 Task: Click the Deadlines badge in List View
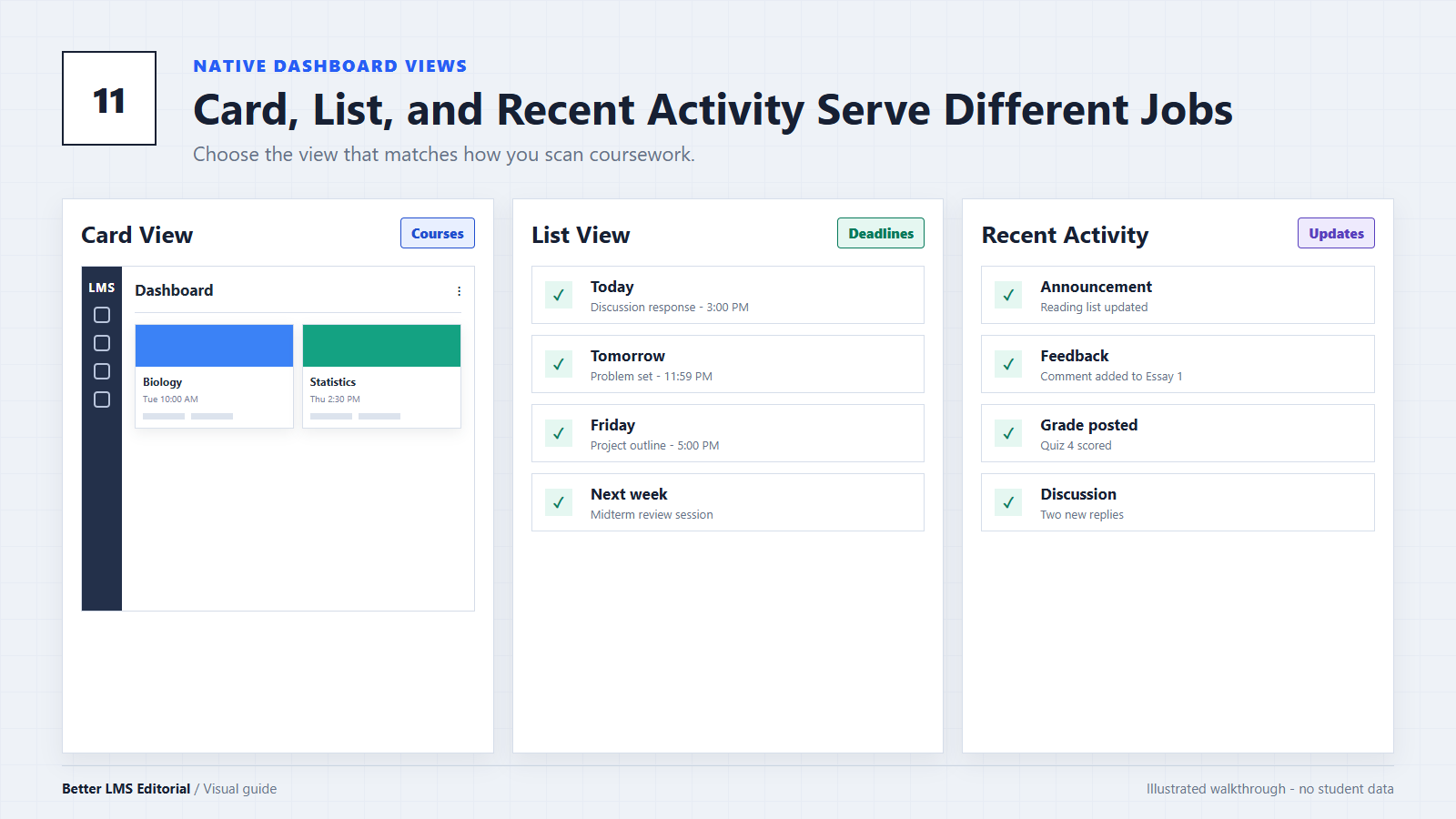click(x=881, y=233)
